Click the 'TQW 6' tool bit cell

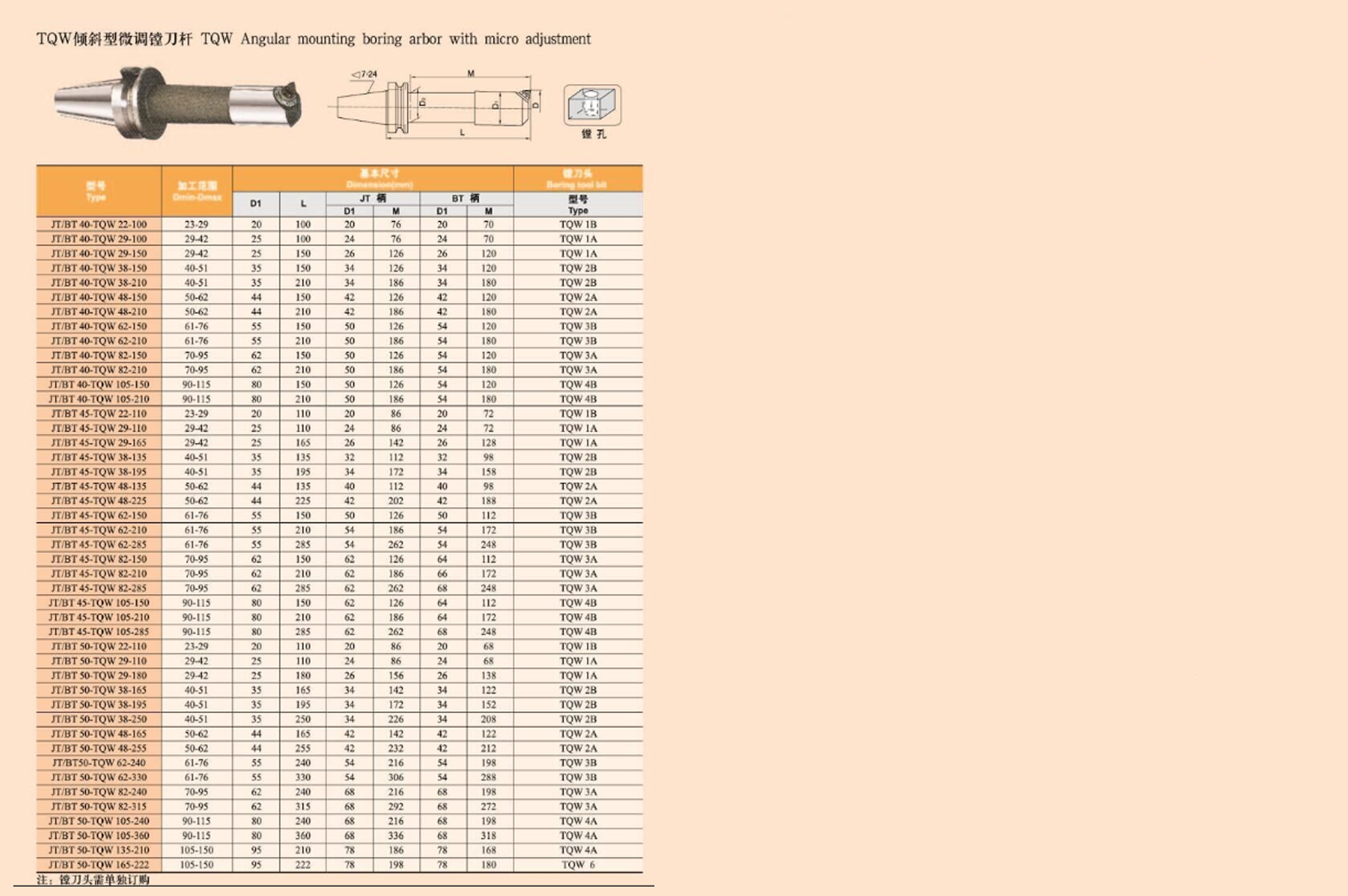[x=577, y=865]
